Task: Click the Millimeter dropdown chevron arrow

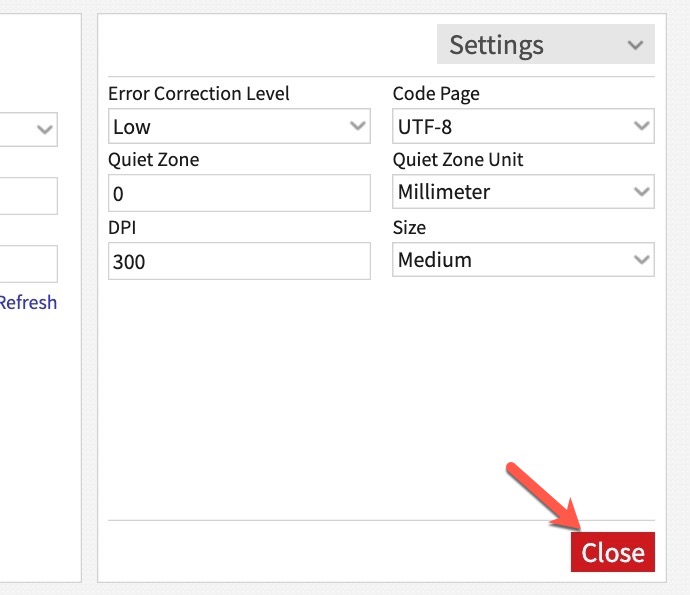Action: [642, 192]
